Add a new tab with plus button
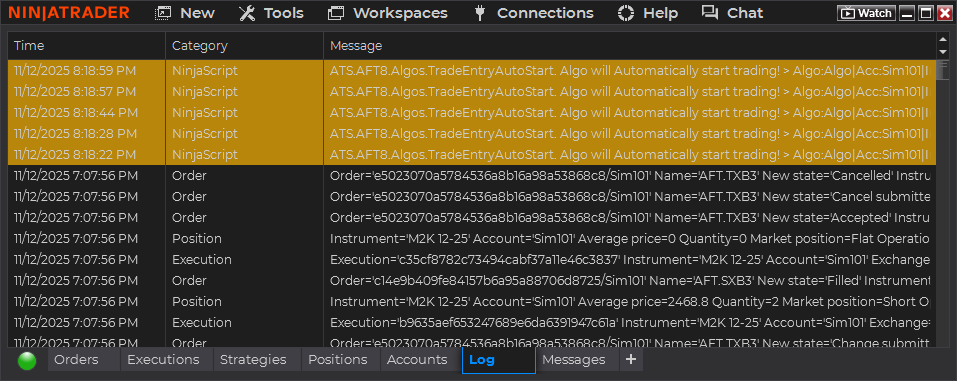The image size is (957, 381). (x=631, y=360)
